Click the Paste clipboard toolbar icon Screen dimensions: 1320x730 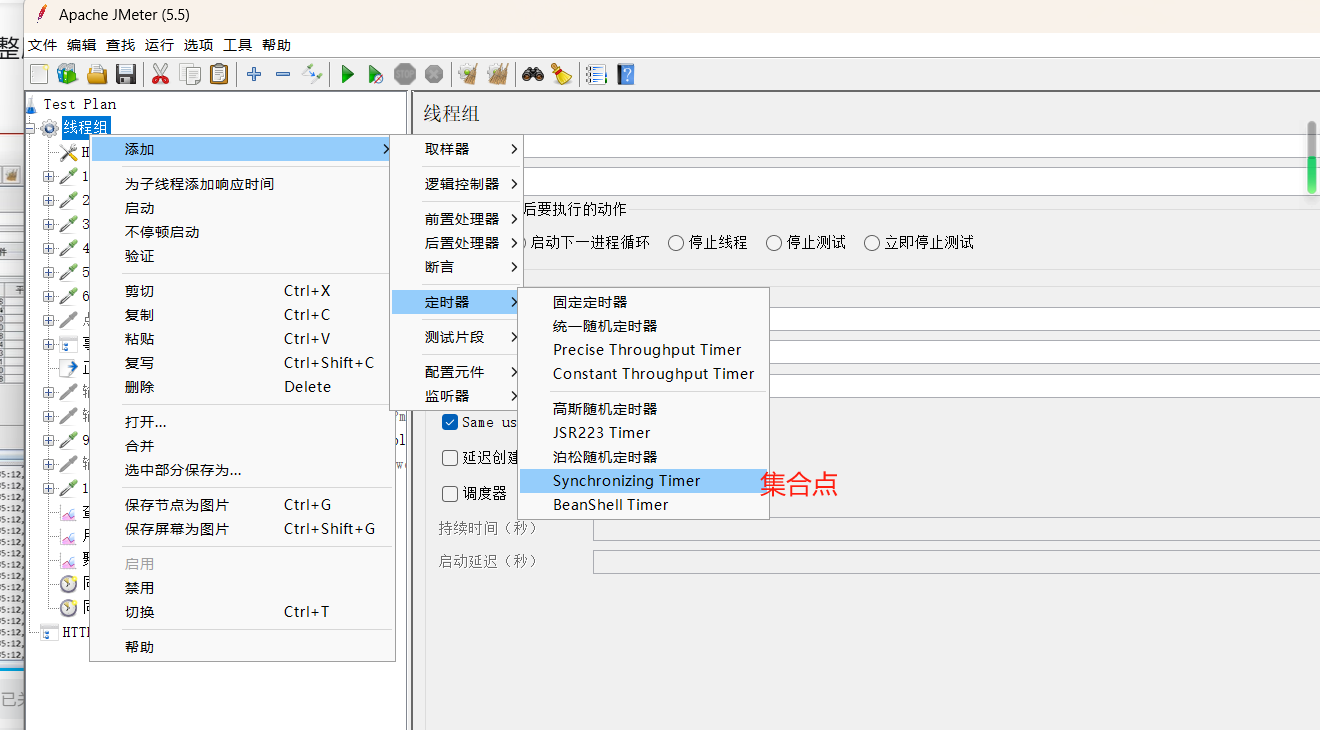pyautogui.click(x=219, y=74)
